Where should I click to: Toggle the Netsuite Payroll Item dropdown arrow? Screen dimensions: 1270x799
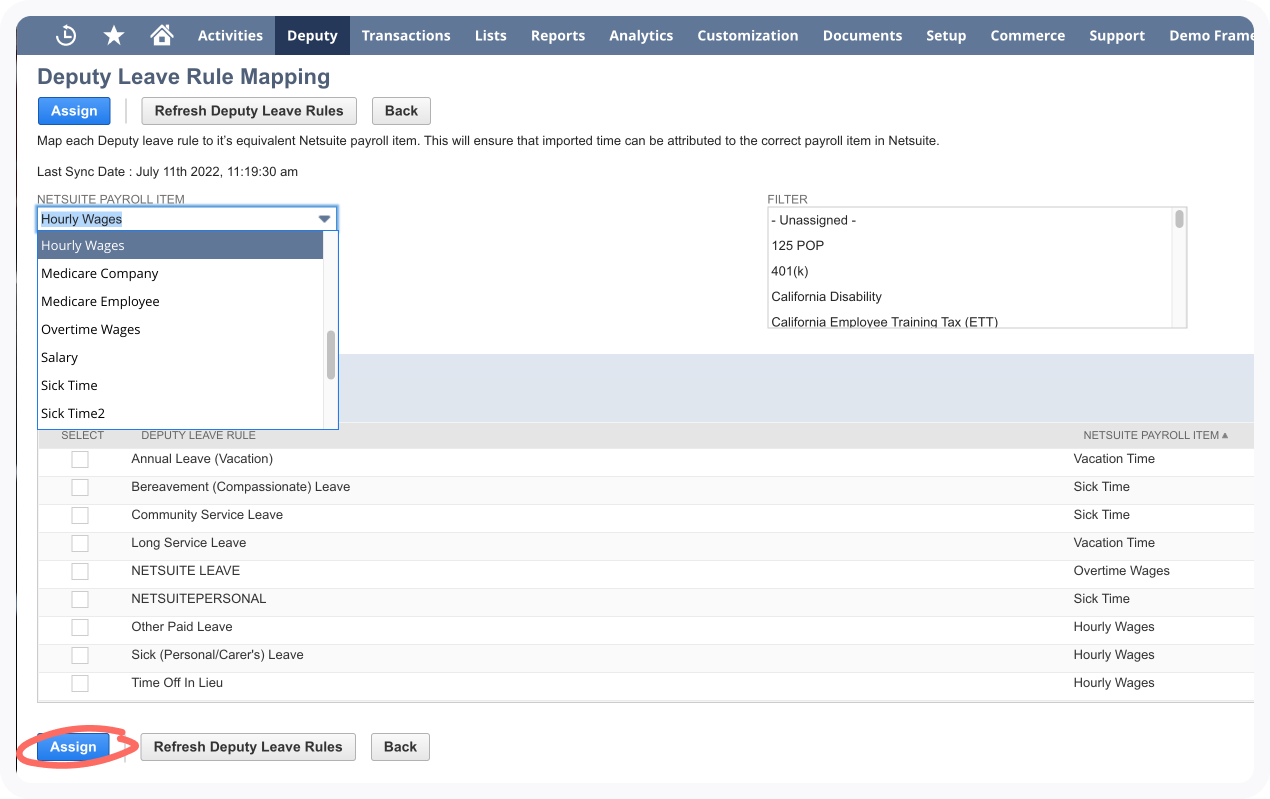click(x=324, y=219)
